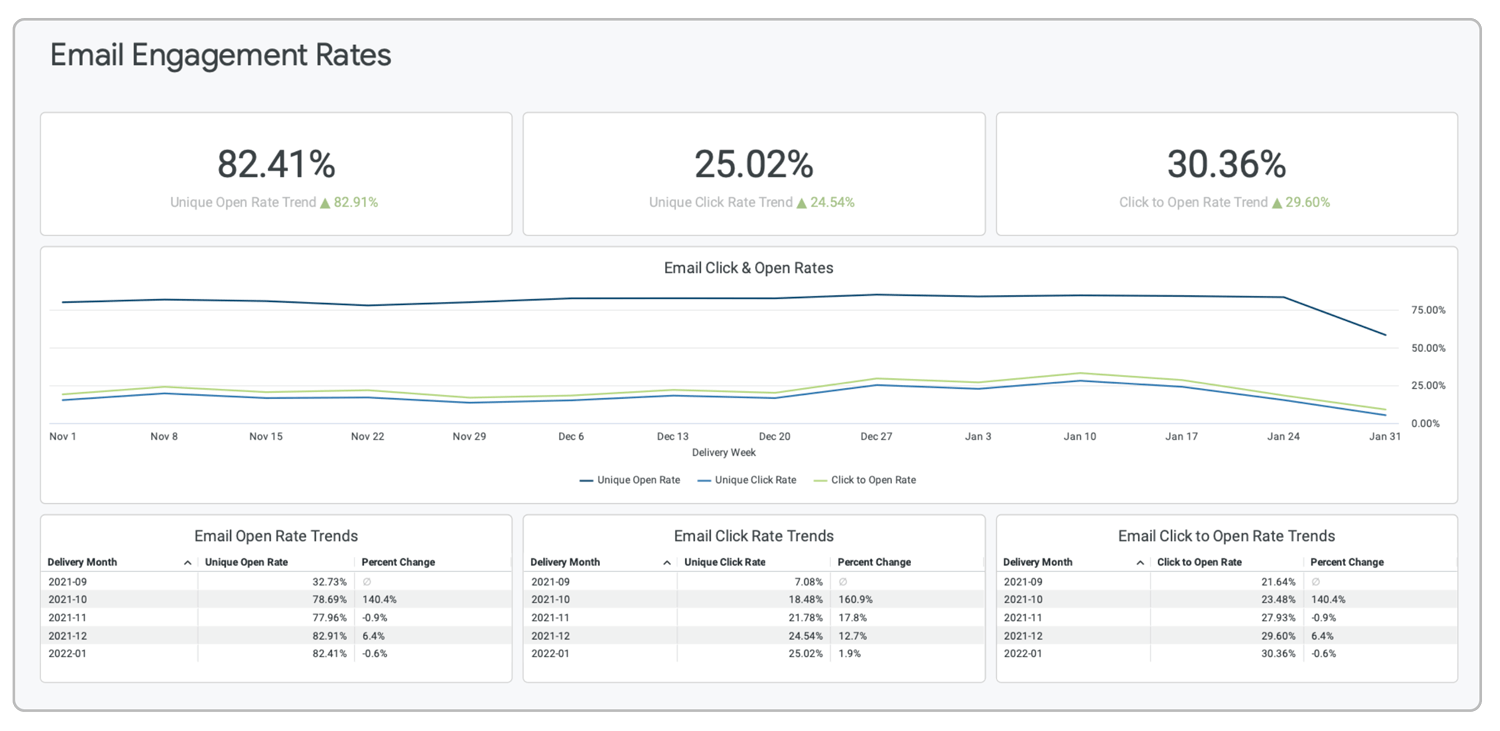This screenshot has height=731, width=1500.
Task: Toggle Unique Open Rate series in chart legend
Action: (x=630, y=480)
